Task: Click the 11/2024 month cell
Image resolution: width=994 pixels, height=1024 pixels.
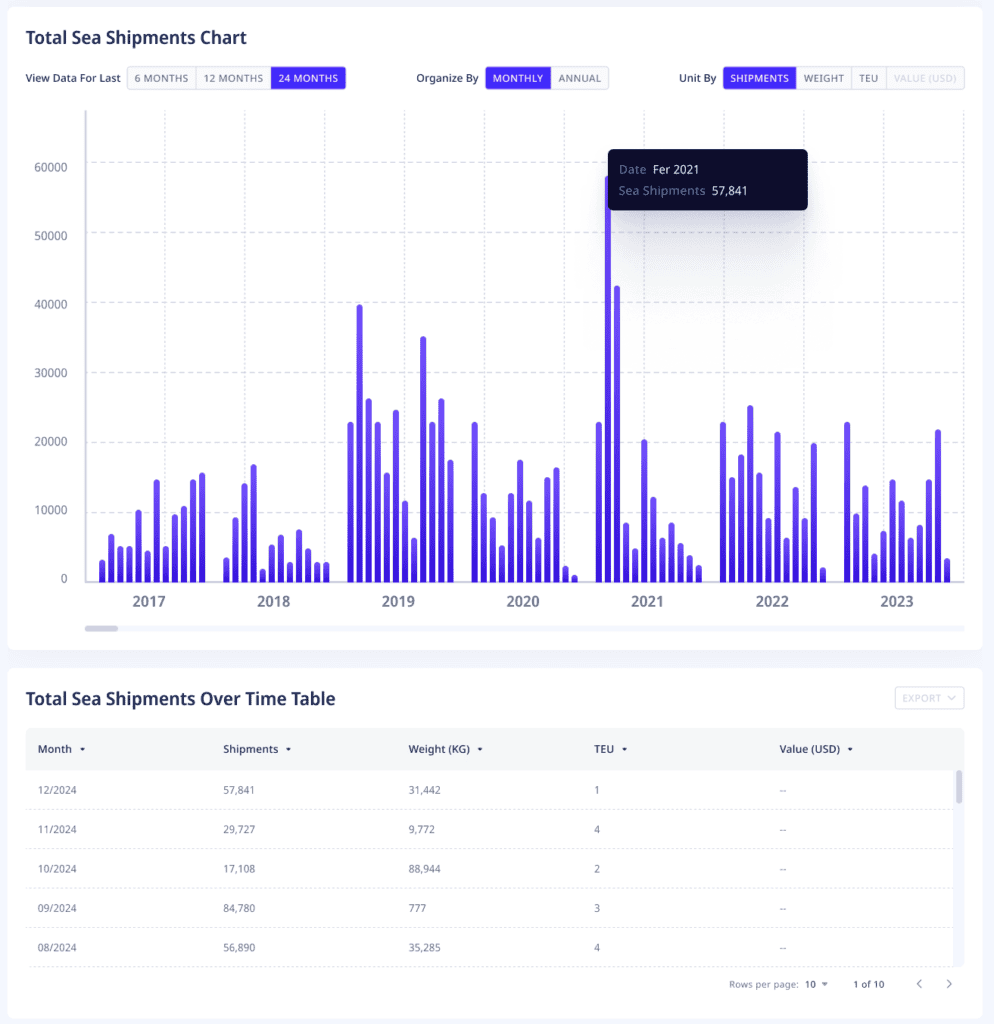Action: [57, 829]
